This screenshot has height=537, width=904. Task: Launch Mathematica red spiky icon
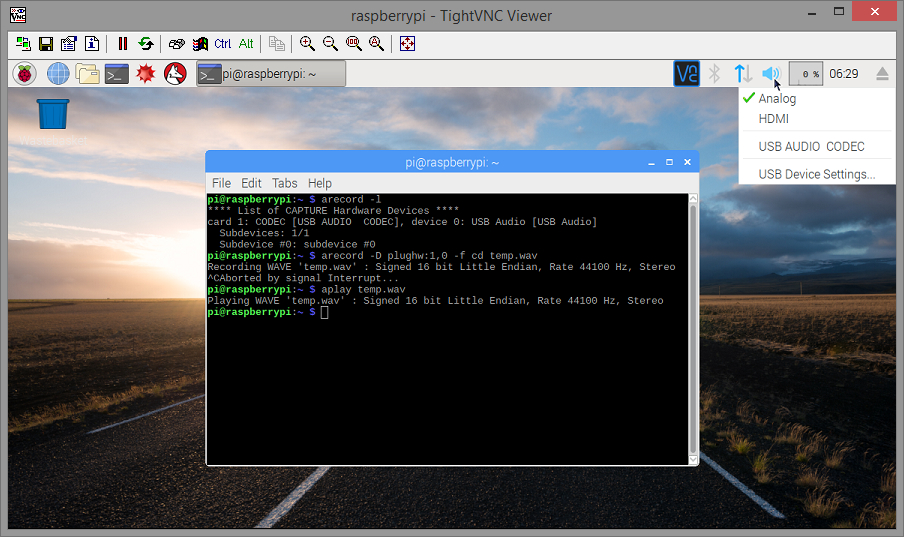[x=146, y=74]
